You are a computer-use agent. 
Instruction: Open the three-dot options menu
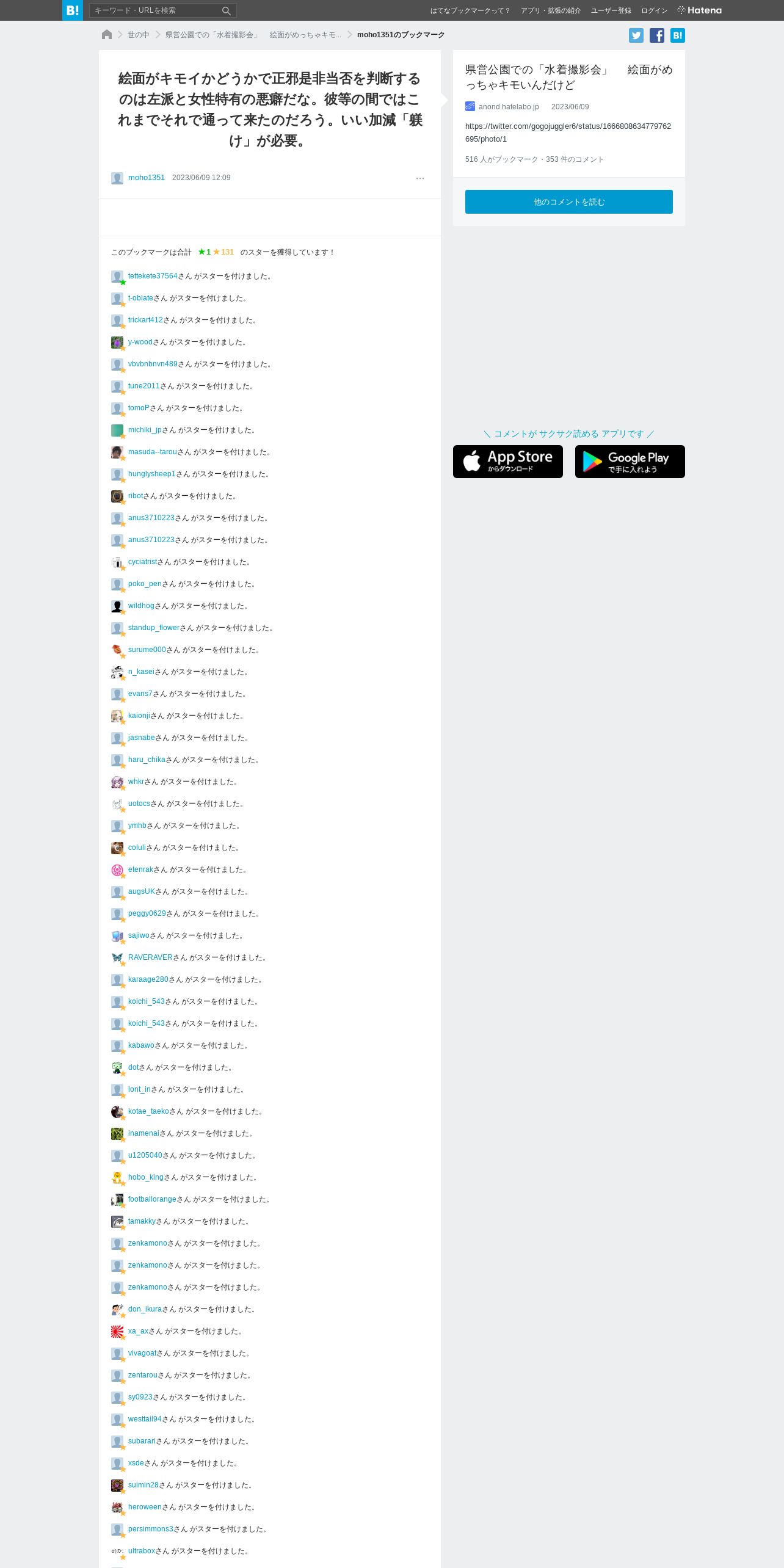420,178
